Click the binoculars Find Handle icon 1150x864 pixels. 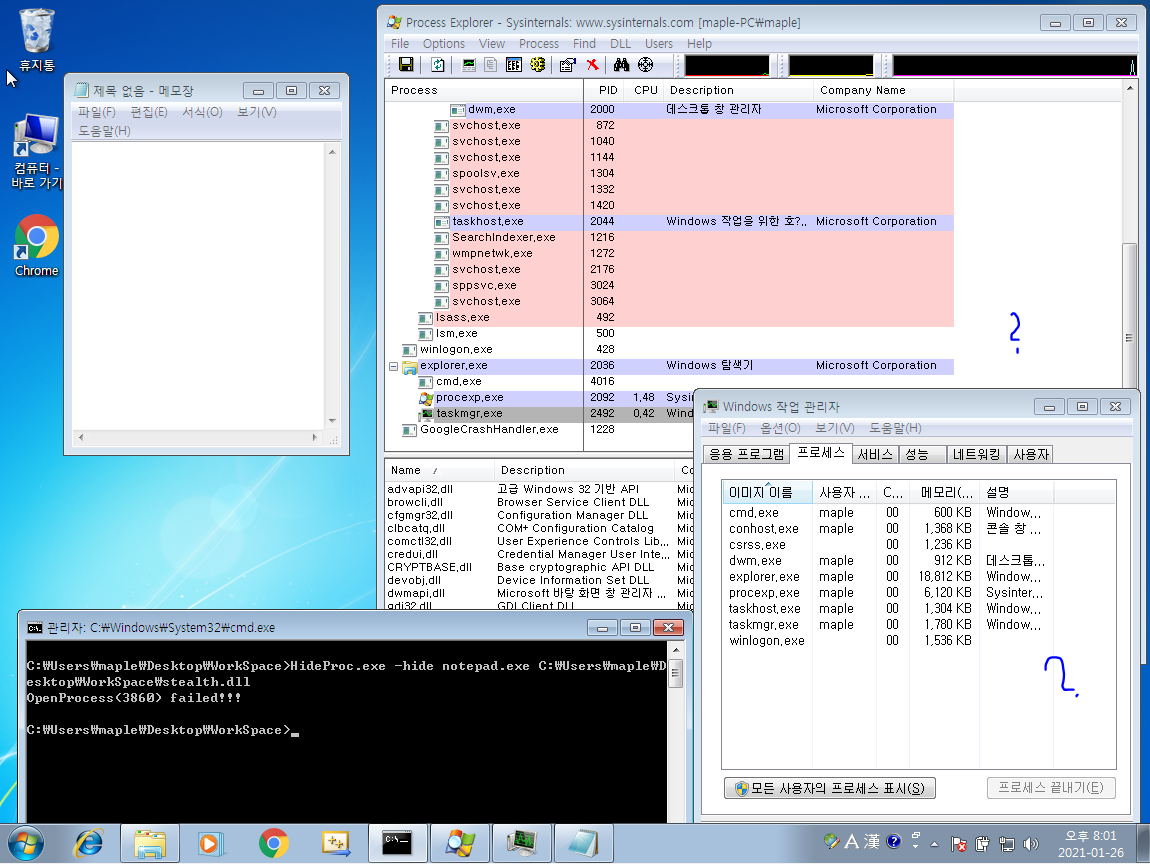pos(621,65)
